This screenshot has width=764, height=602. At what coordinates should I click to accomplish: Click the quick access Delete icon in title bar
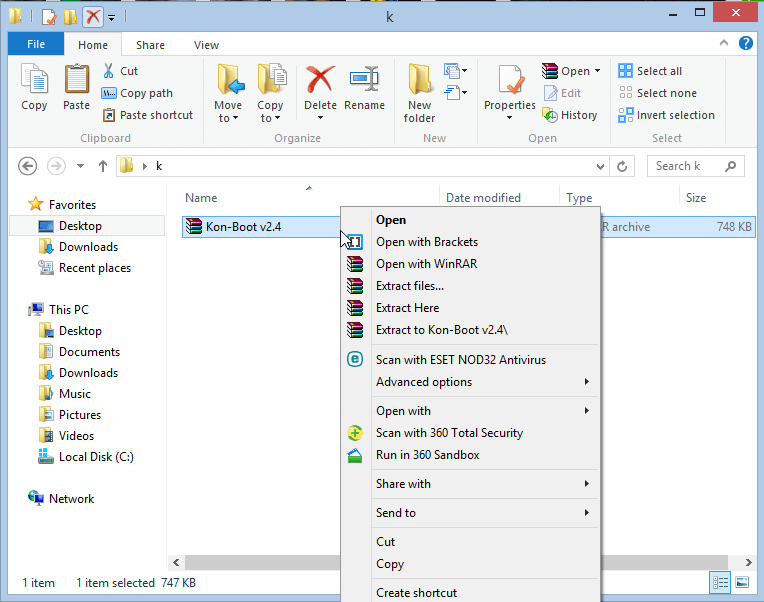(x=93, y=17)
